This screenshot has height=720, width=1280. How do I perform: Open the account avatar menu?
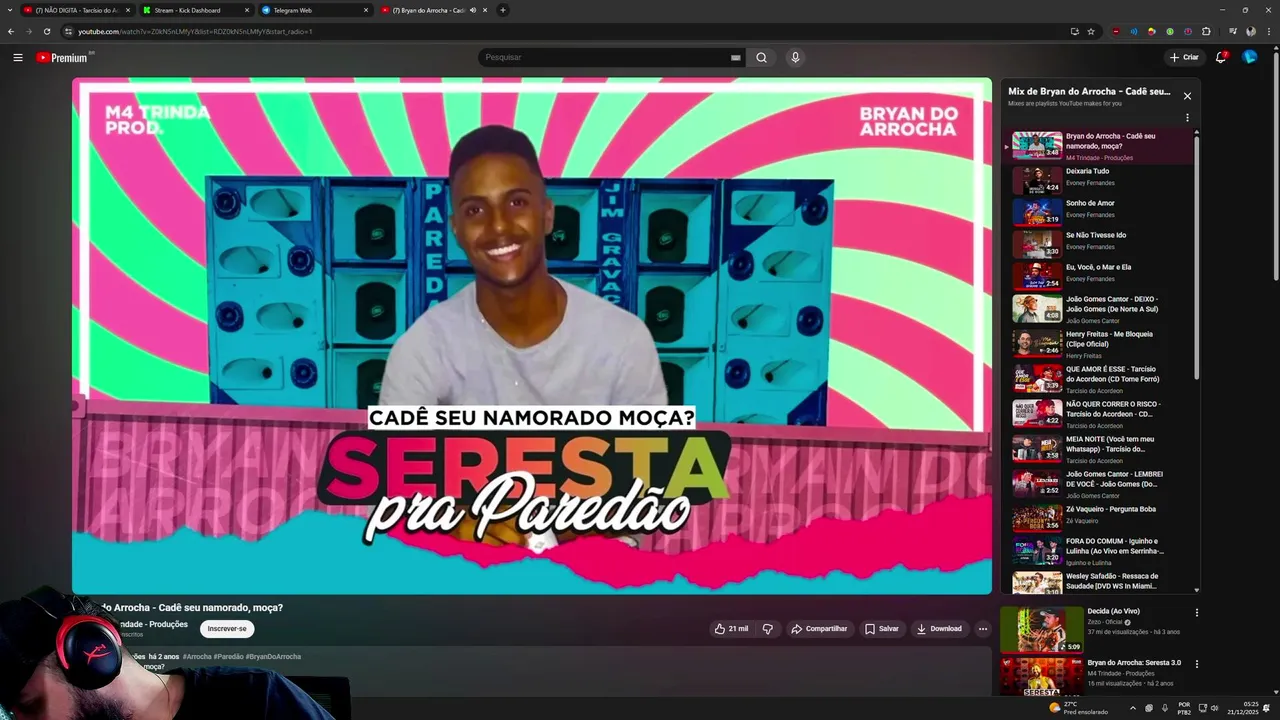[x=1250, y=57]
